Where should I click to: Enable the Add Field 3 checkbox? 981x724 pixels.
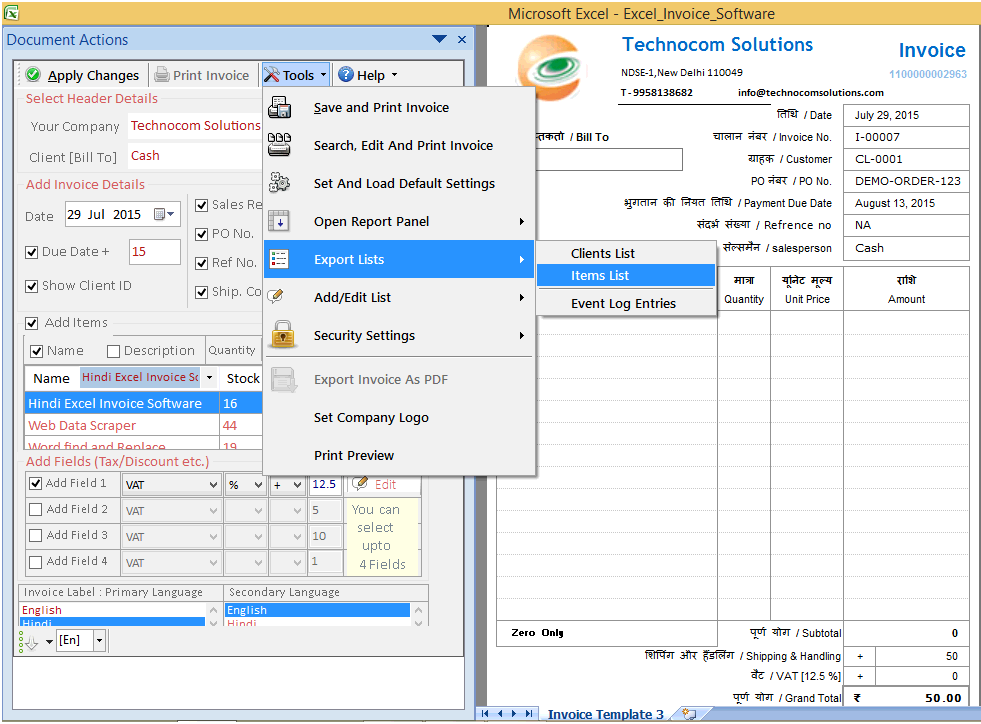coord(36,536)
